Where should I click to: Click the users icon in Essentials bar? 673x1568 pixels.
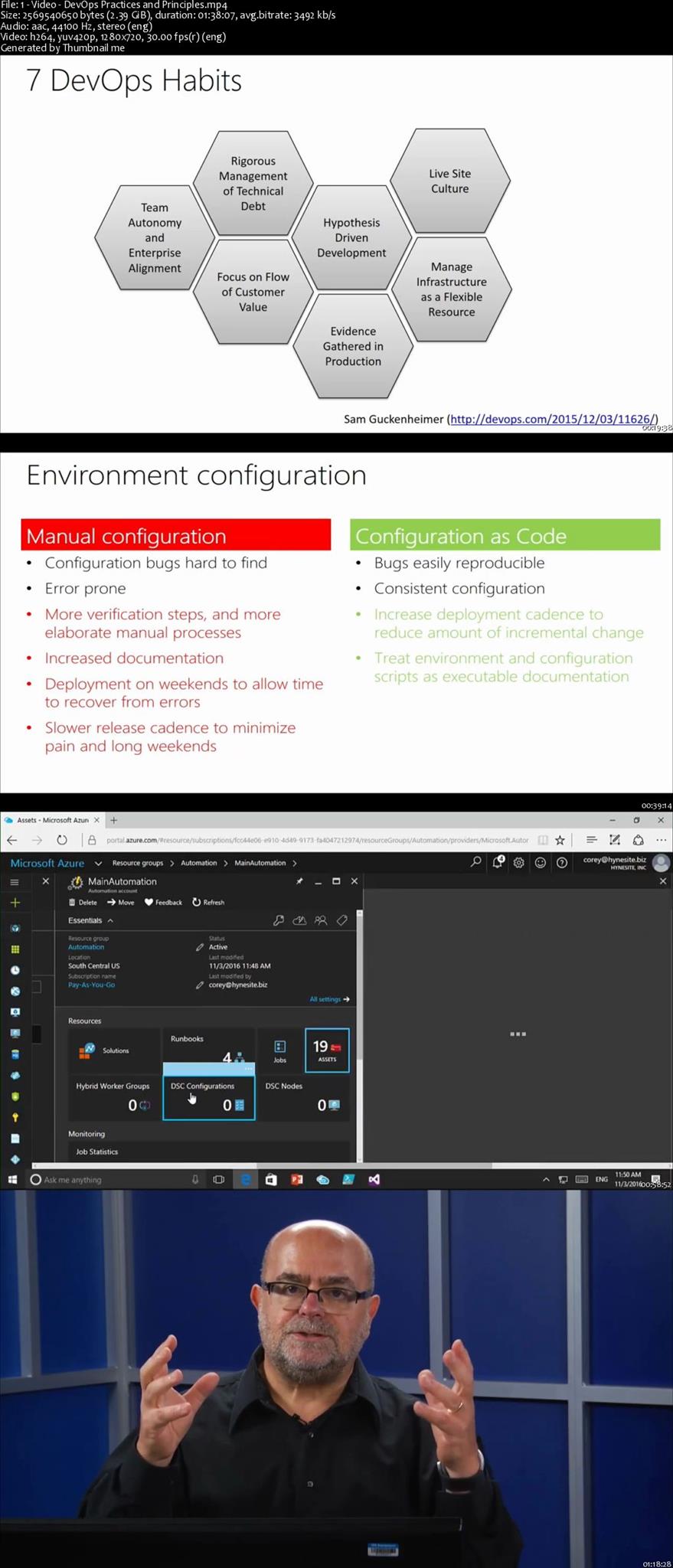(x=321, y=920)
